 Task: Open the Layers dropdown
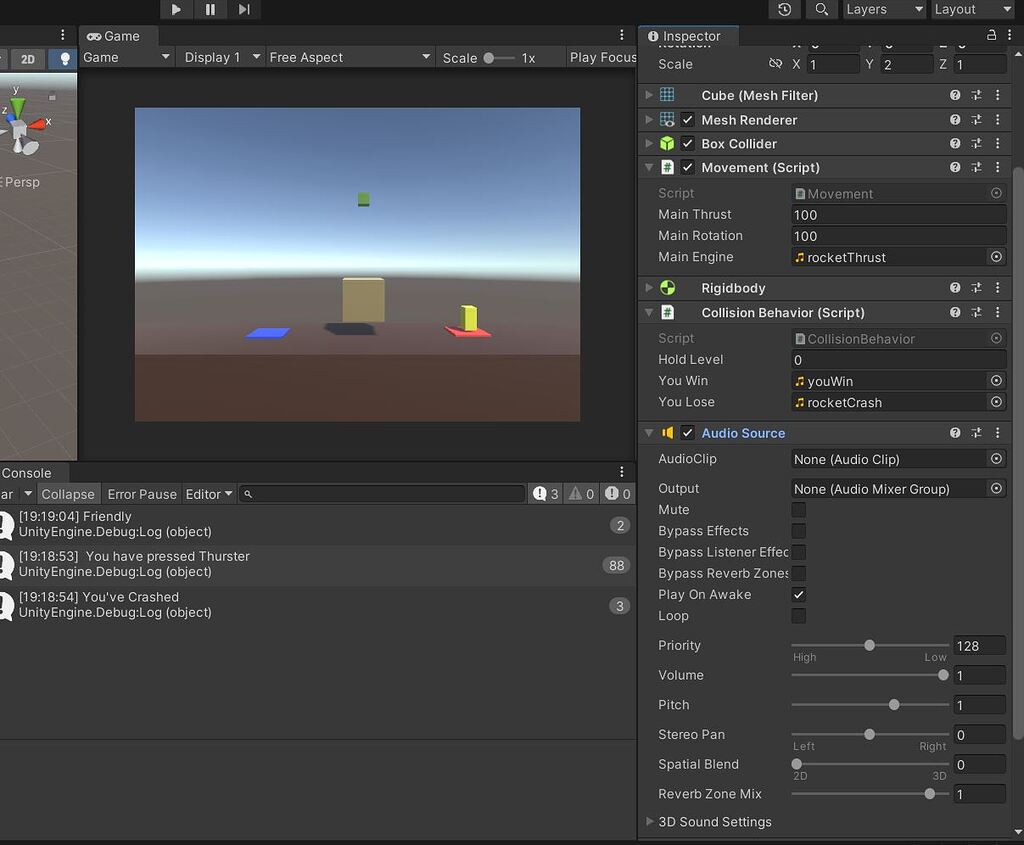[884, 9]
